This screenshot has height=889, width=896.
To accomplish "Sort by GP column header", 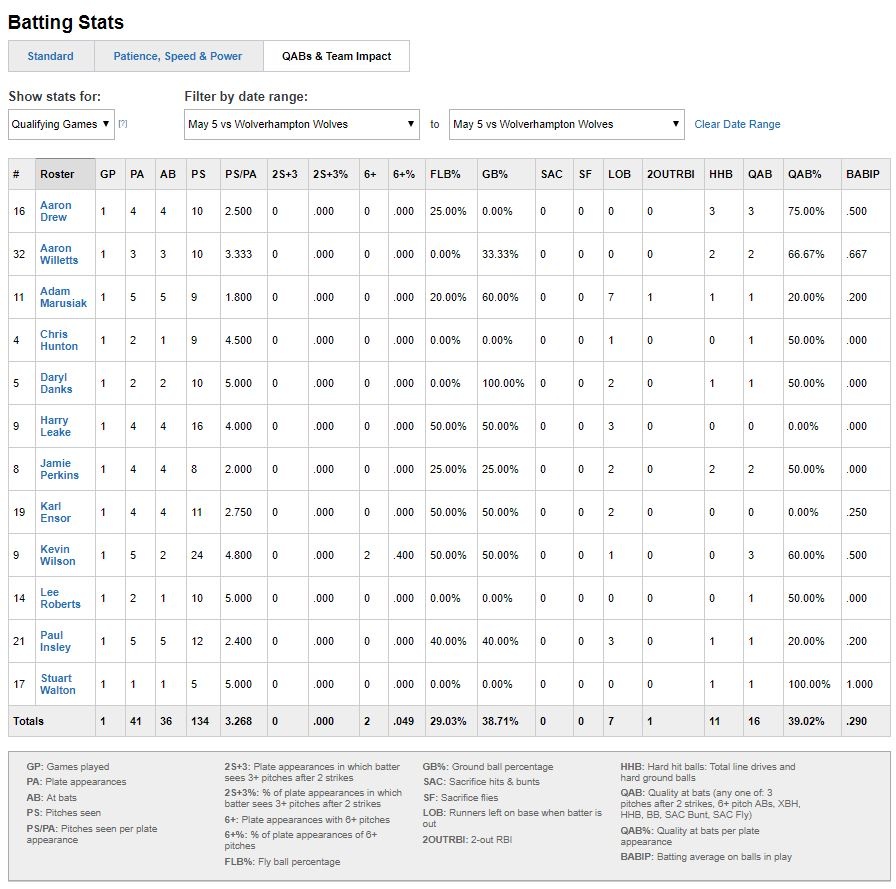I will (x=110, y=174).
